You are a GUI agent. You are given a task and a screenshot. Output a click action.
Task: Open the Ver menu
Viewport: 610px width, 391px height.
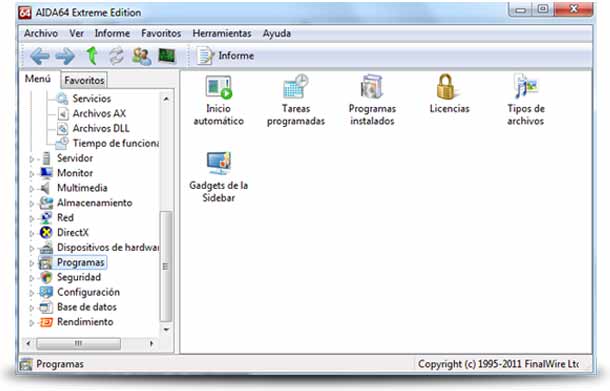77,33
